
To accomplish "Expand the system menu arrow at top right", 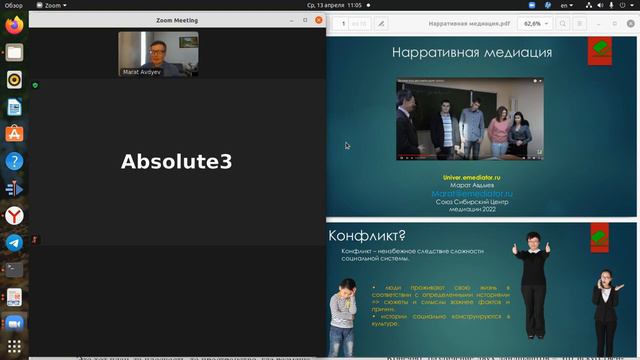I will pyautogui.click(x=632, y=5).
